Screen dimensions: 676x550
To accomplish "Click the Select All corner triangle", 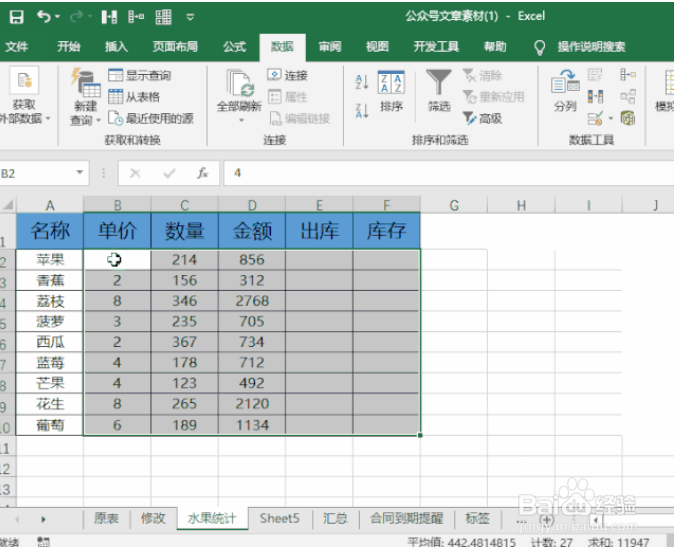I will point(8,205).
